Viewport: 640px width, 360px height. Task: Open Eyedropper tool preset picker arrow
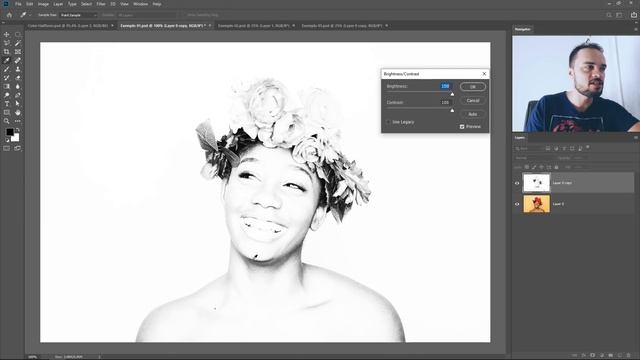(x=30, y=15)
